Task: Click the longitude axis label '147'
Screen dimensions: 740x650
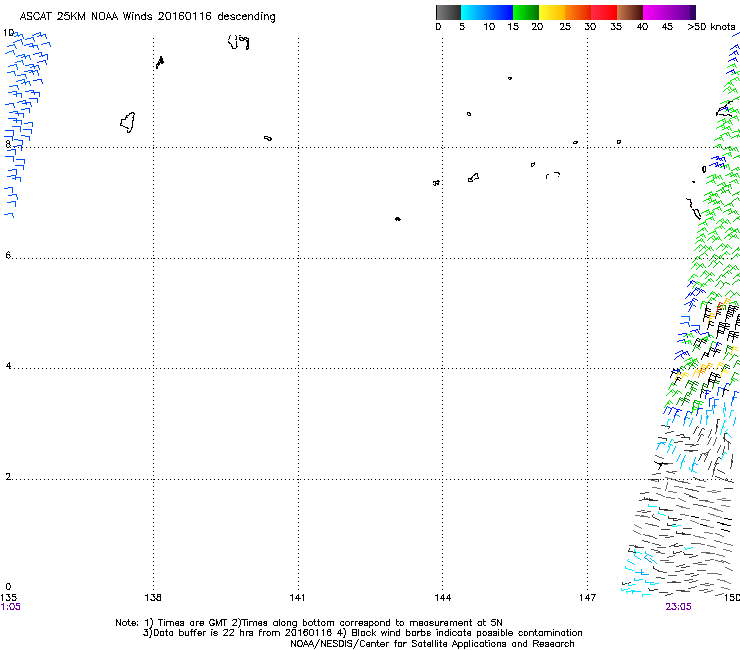Action: [x=588, y=598]
